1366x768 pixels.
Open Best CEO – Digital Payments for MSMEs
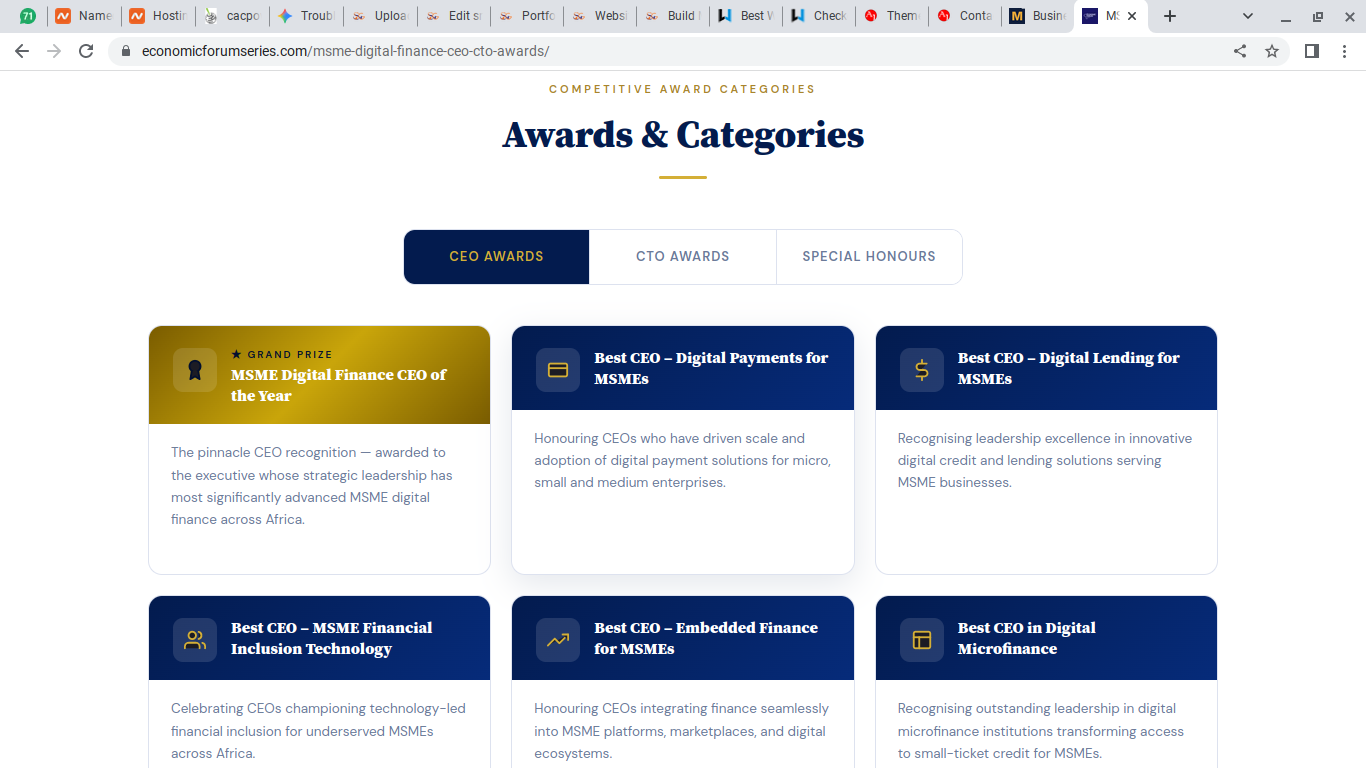click(683, 450)
